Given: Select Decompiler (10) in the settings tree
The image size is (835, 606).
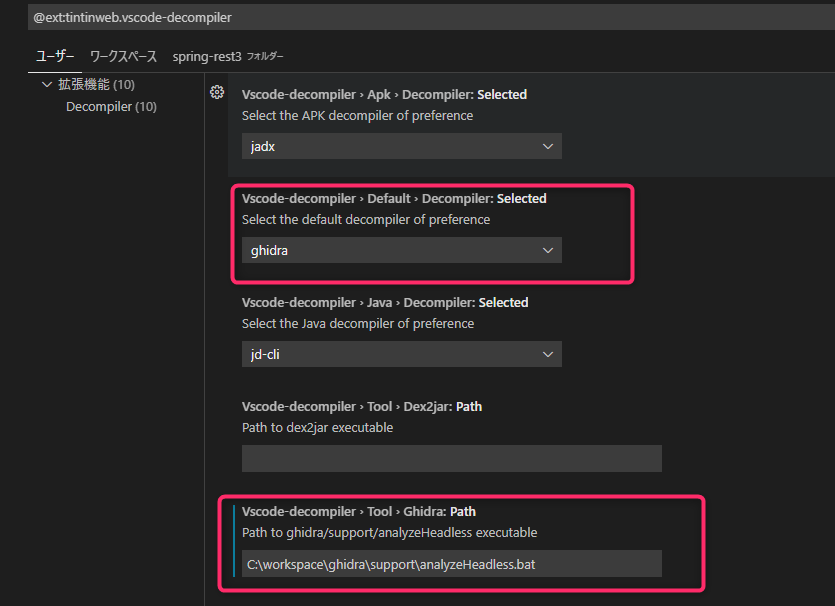Looking at the screenshot, I should click(111, 107).
